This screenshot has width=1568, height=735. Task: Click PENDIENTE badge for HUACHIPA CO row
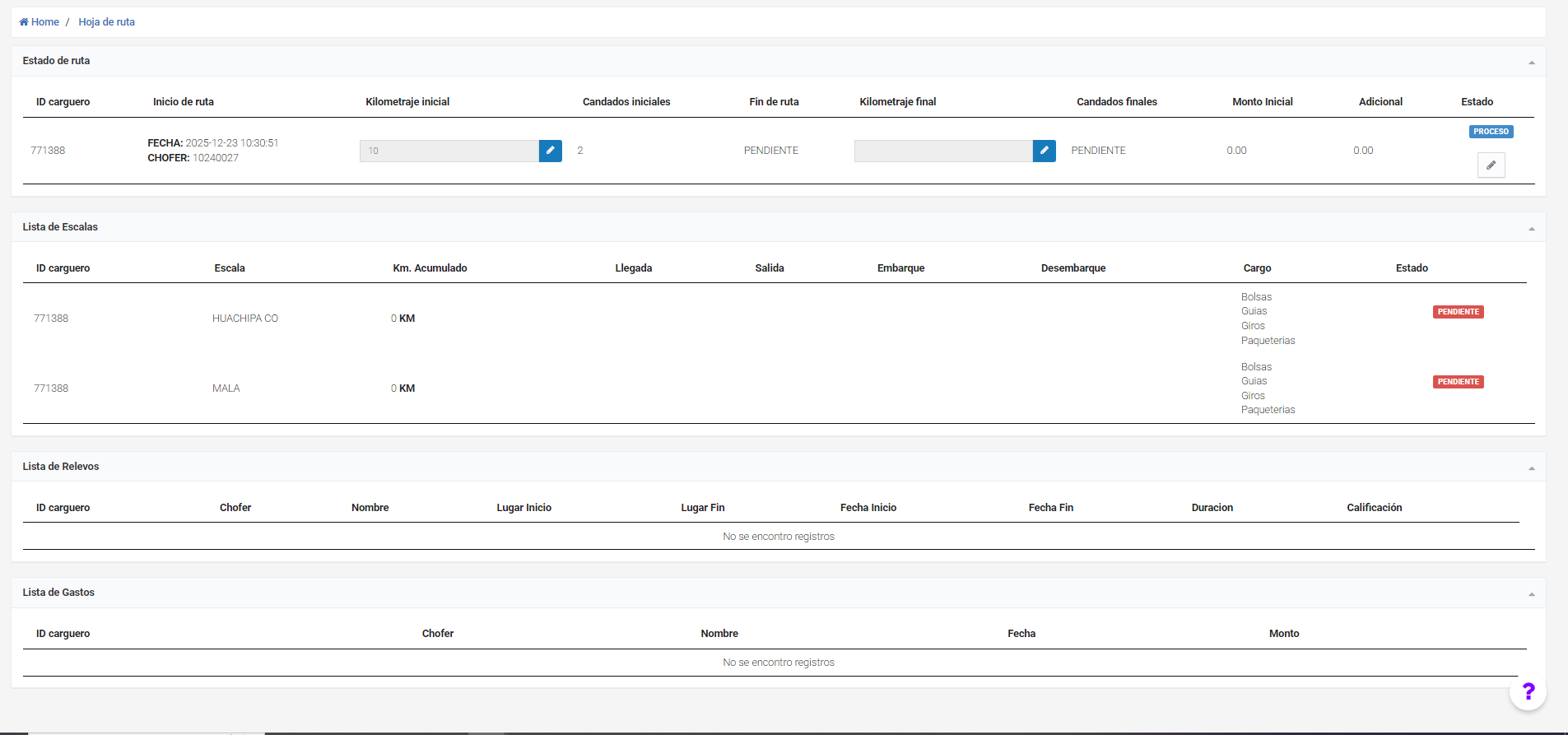click(x=1458, y=312)
